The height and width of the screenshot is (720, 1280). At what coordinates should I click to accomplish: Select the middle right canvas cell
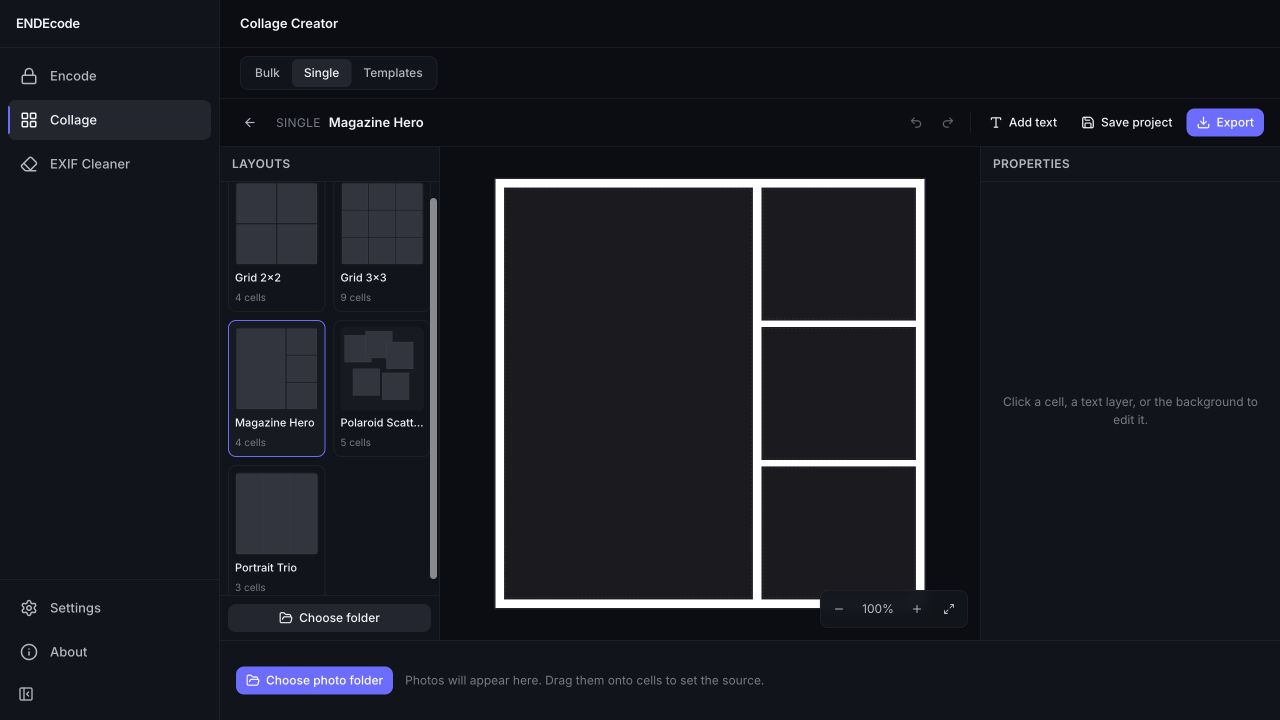(x=839, y=393)
